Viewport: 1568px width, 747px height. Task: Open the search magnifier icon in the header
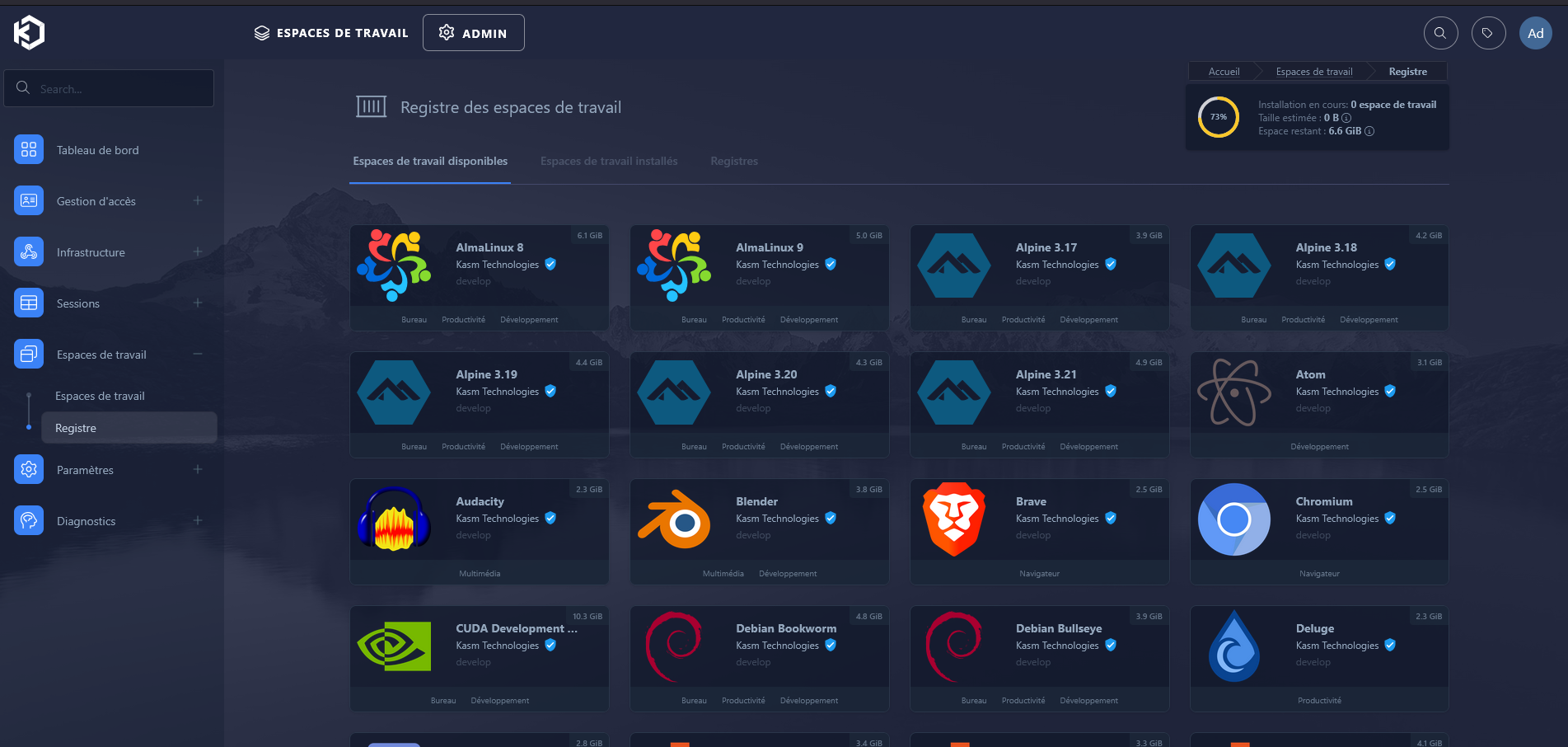(x=1440, y=33)
